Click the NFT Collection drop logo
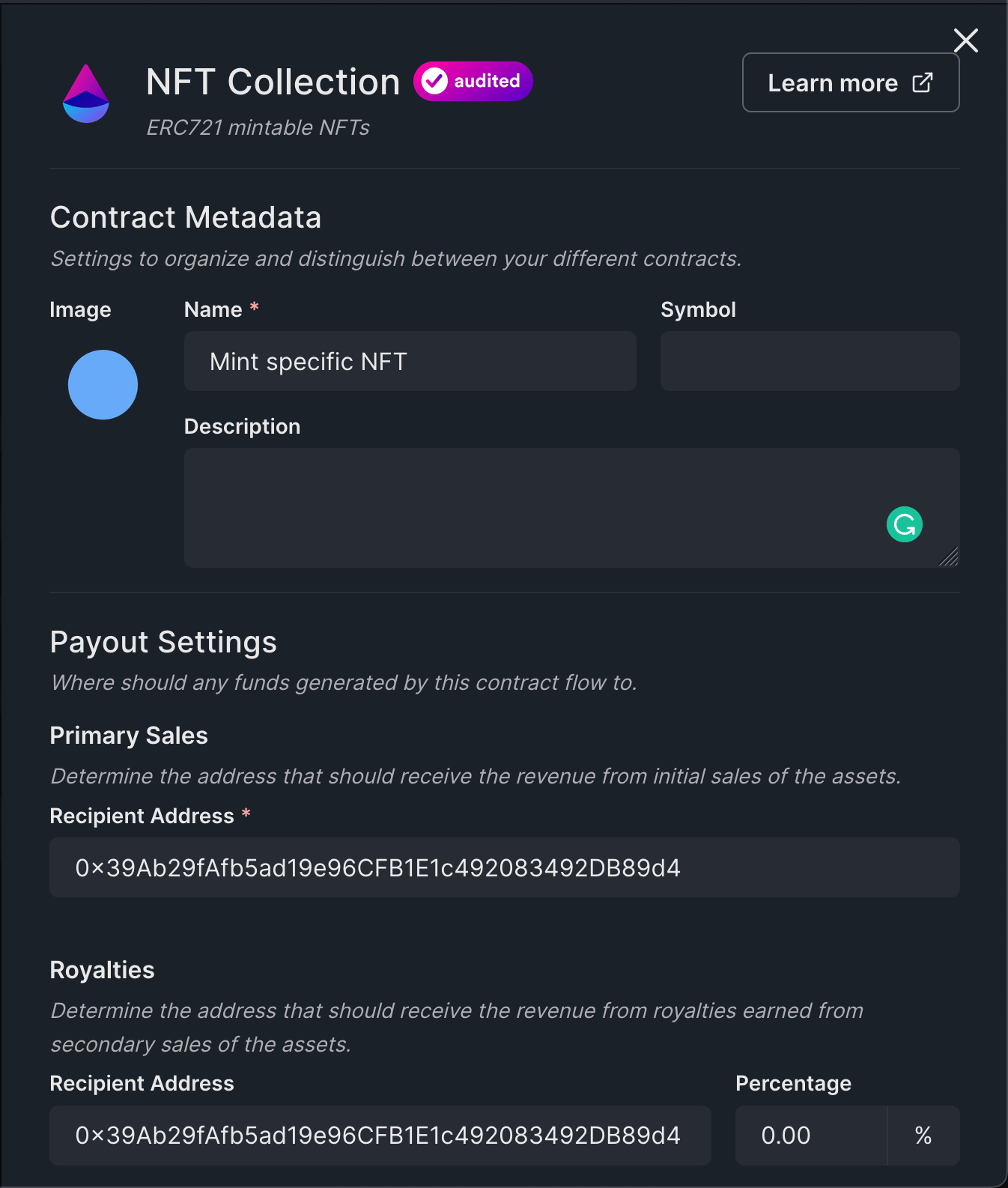This screenshot has width=1008, height=1188. point(85,94)
